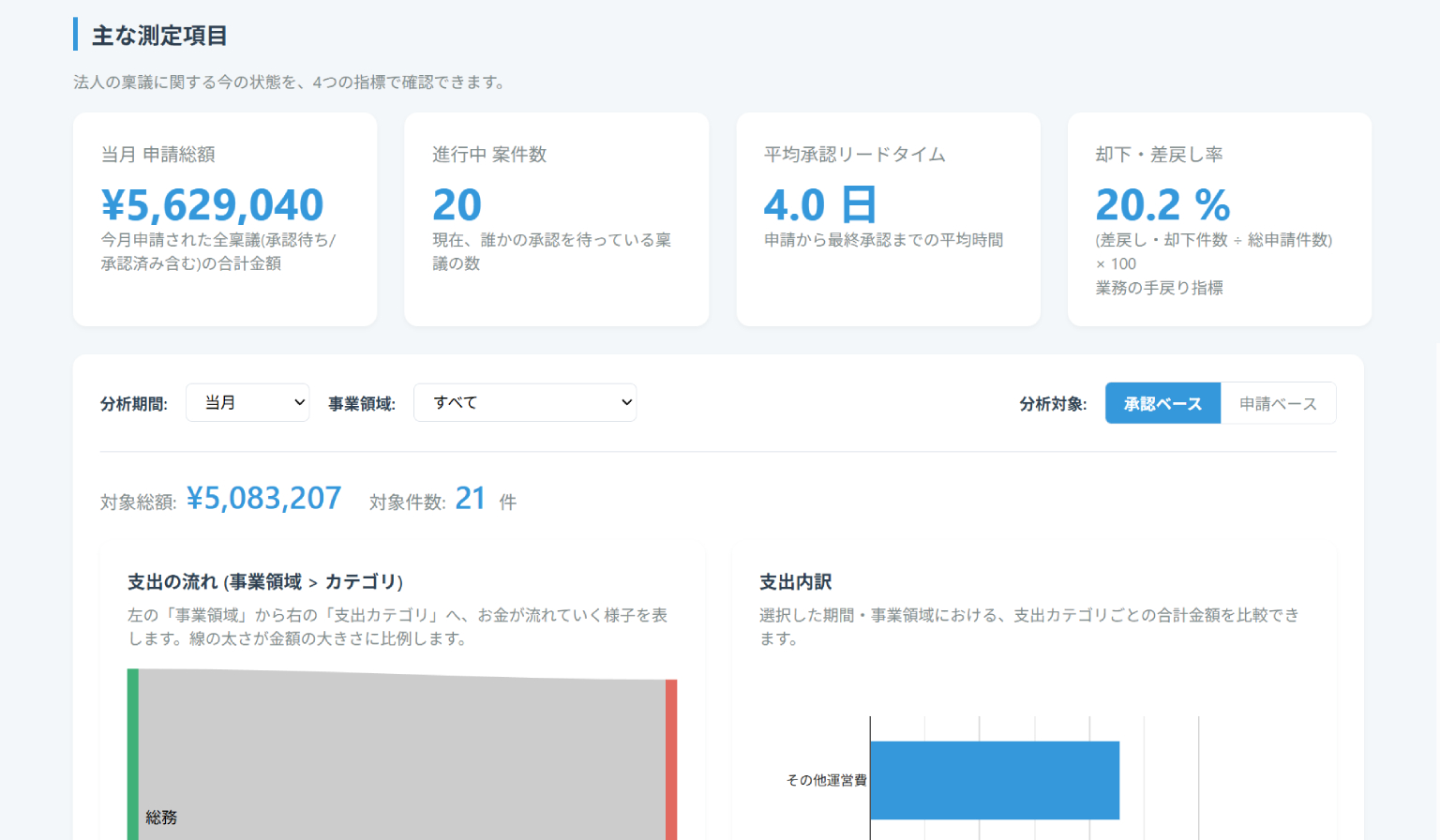Click the 対象総額 value ¥5,083,207
The width and height of the screenshot is (1440, 840).
pos(264,498)
